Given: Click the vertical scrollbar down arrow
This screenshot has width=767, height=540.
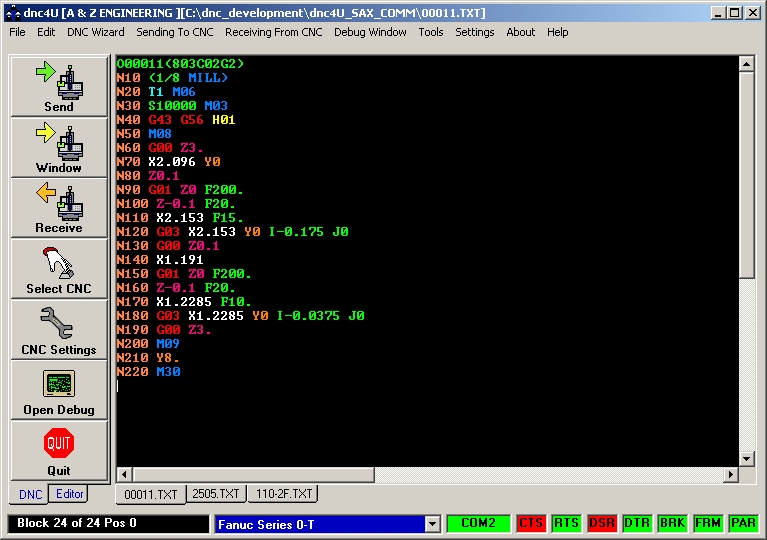Looking at the screenshot, I should (746, 458).
